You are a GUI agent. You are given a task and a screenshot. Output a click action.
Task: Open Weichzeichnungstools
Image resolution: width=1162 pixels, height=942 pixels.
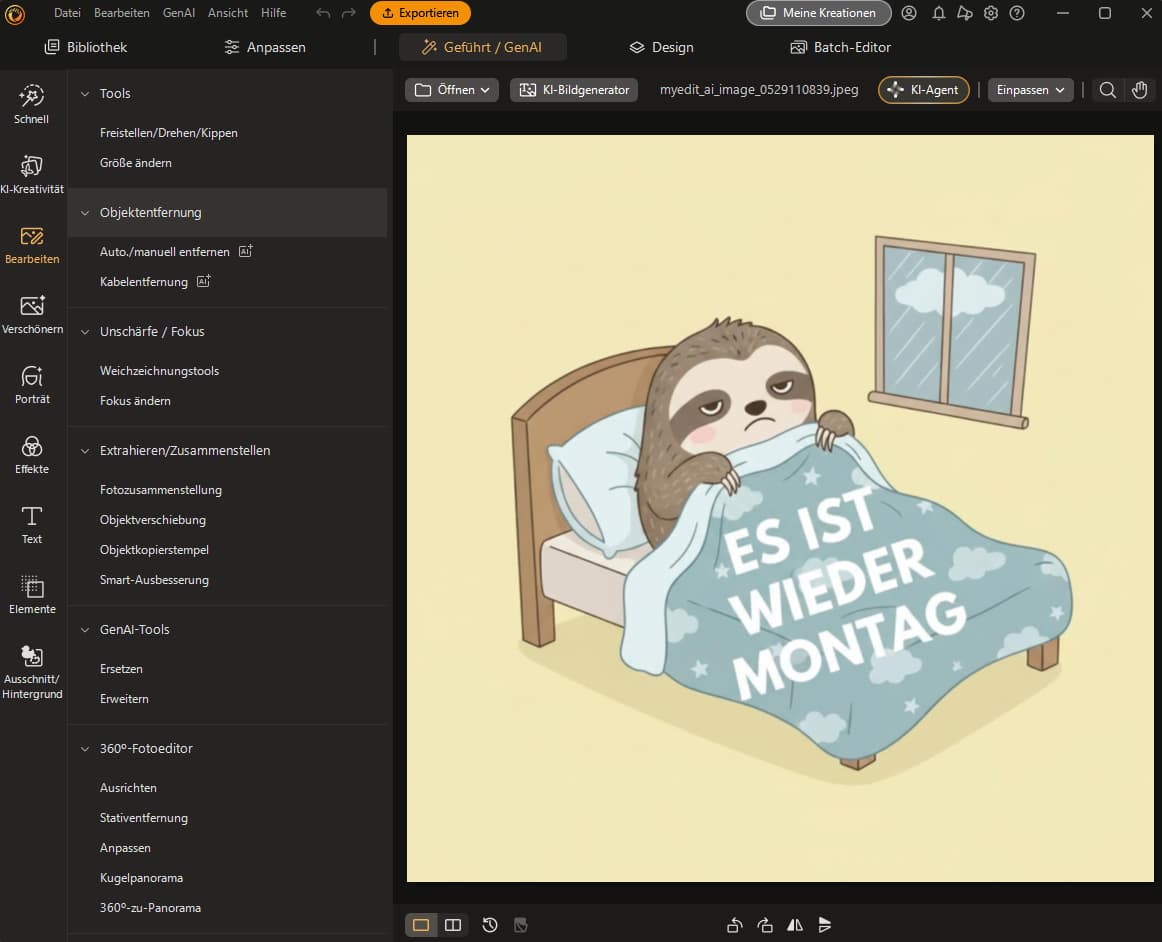159,371
